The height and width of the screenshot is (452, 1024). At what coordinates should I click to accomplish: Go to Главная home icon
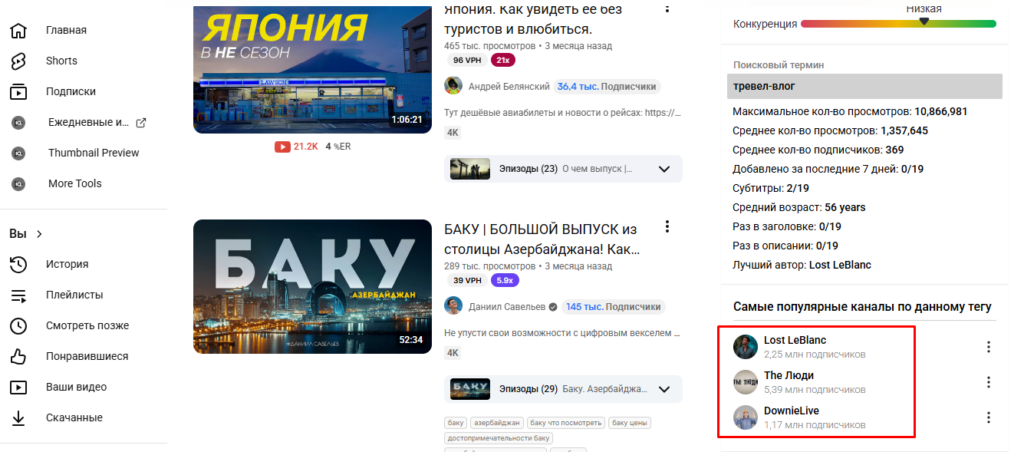(x=19, y=30)
